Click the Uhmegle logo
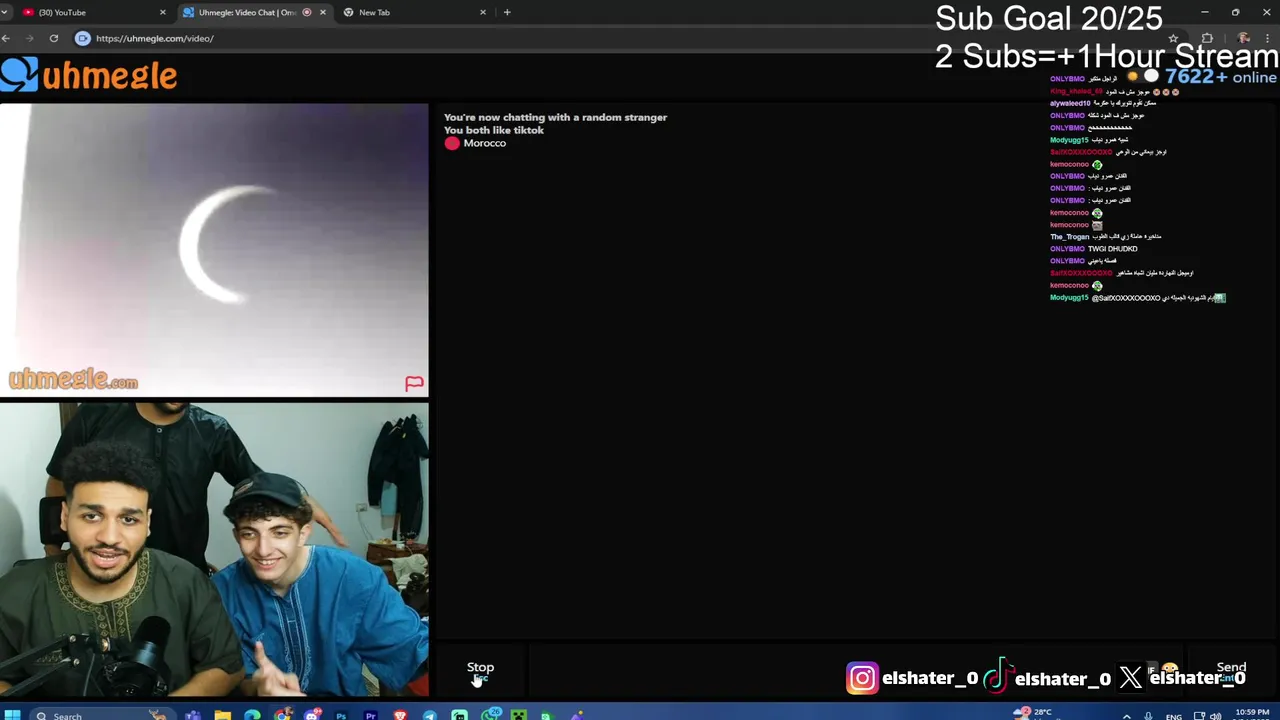Screen dimensions: 1280x720 (90, 75)
